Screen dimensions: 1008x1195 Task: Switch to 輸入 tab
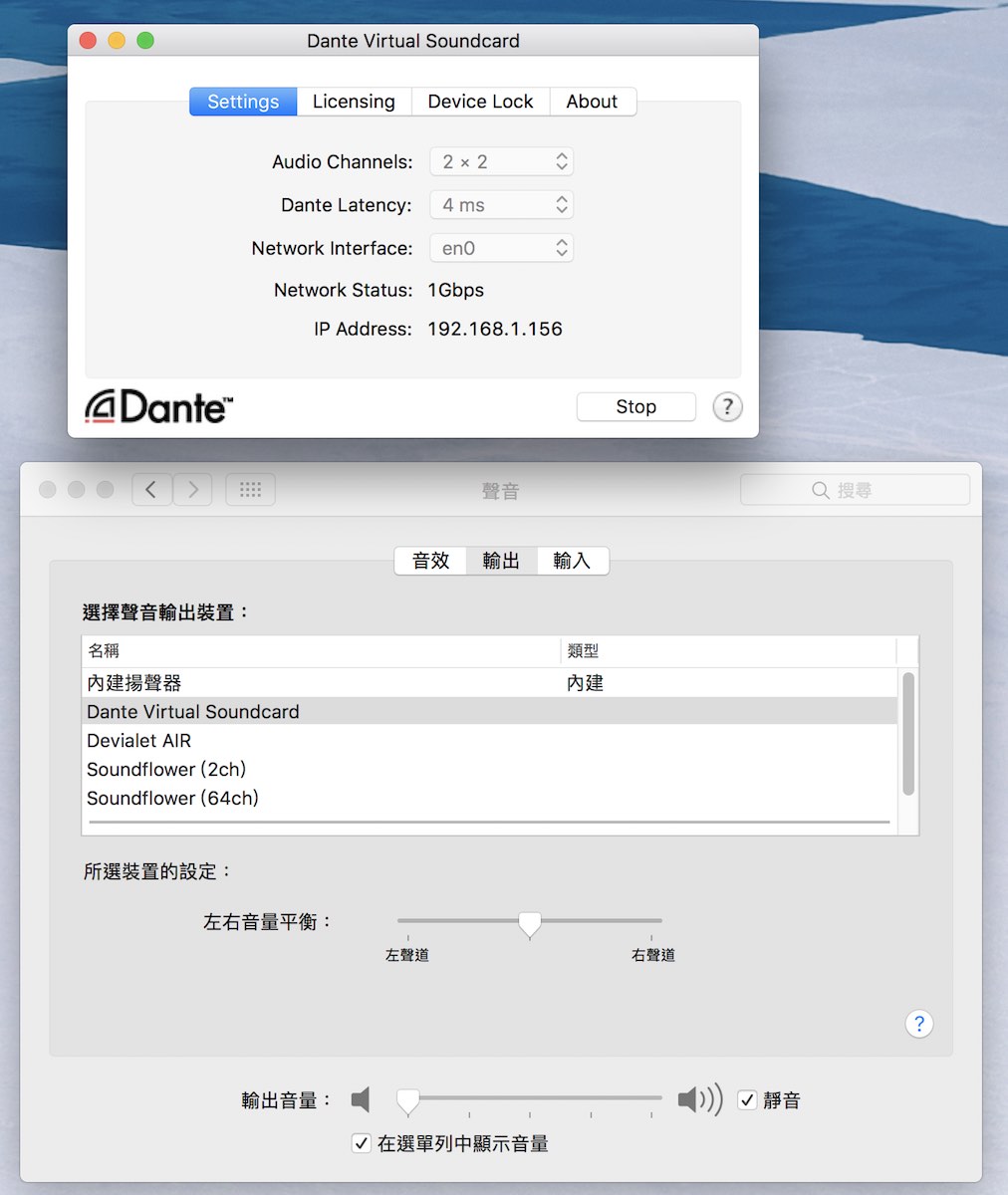[573, 561]
